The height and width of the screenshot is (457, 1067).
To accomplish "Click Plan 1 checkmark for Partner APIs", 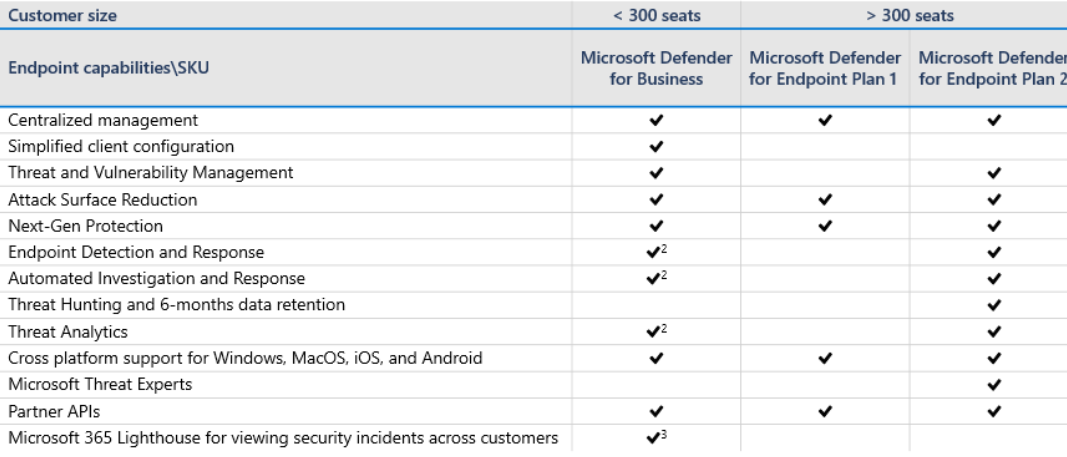I will 825,411.
